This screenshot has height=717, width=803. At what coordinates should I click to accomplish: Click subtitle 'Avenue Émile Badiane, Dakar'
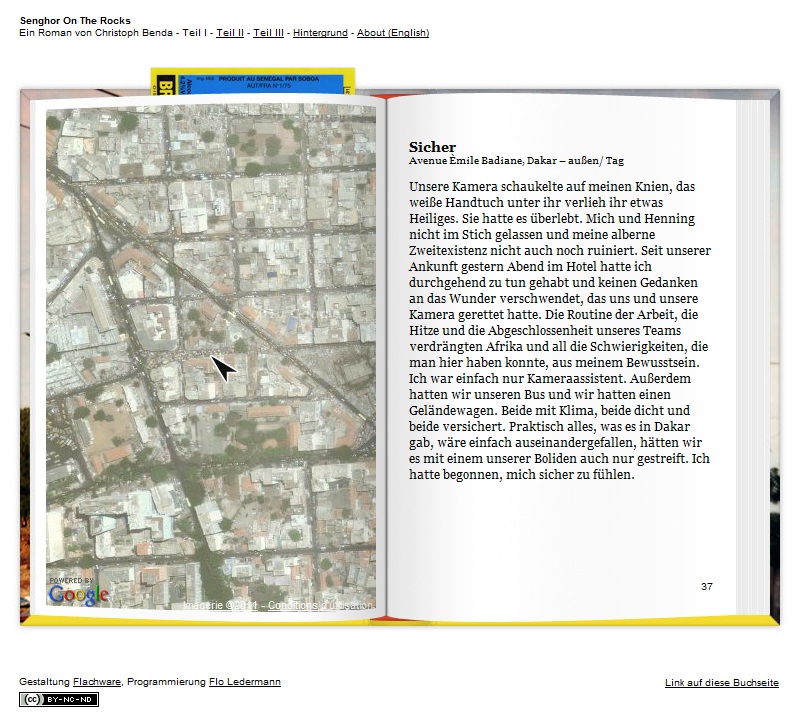coord(482,161)
